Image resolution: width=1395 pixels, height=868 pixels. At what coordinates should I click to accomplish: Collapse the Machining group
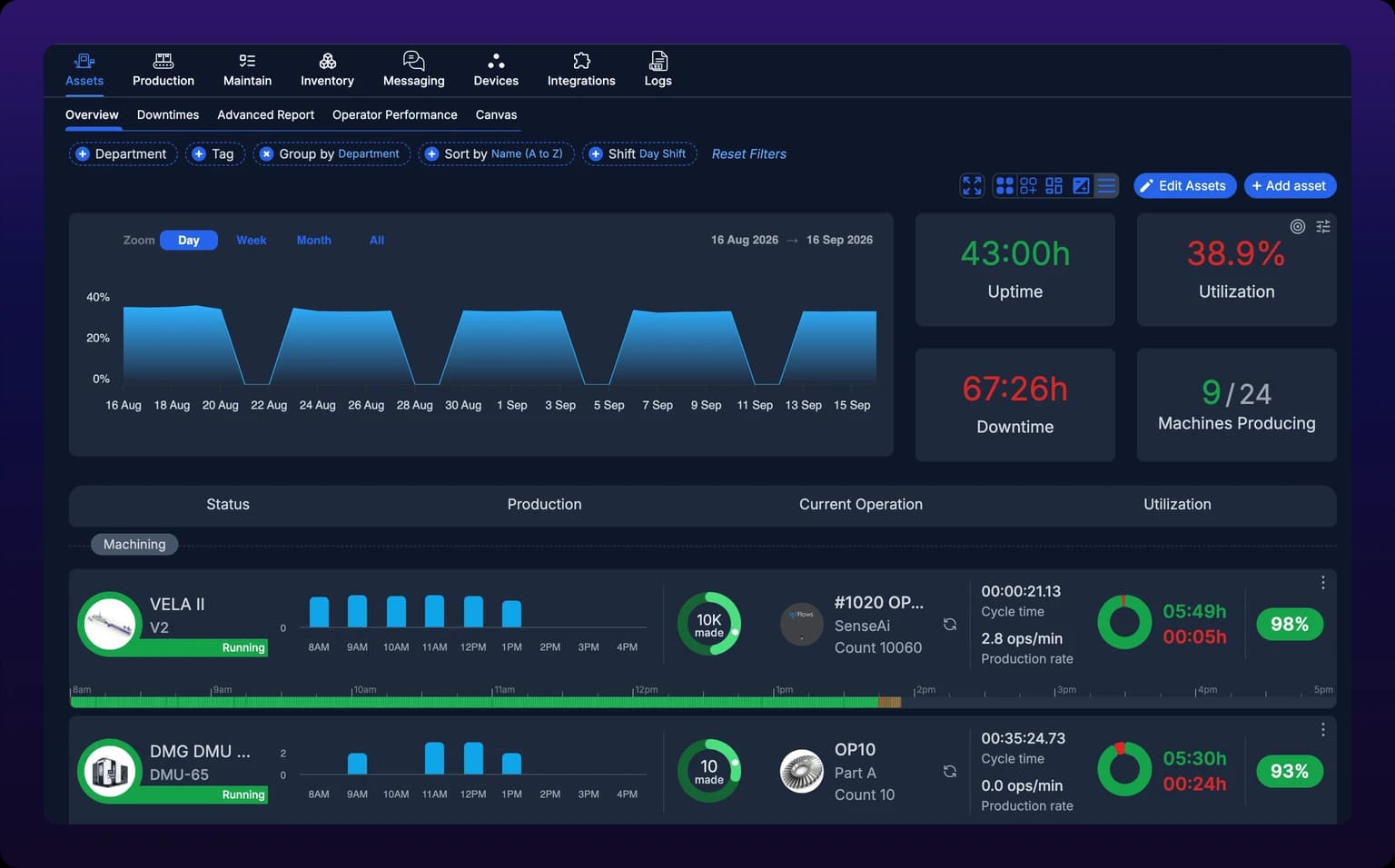click(x=134, y=544)
